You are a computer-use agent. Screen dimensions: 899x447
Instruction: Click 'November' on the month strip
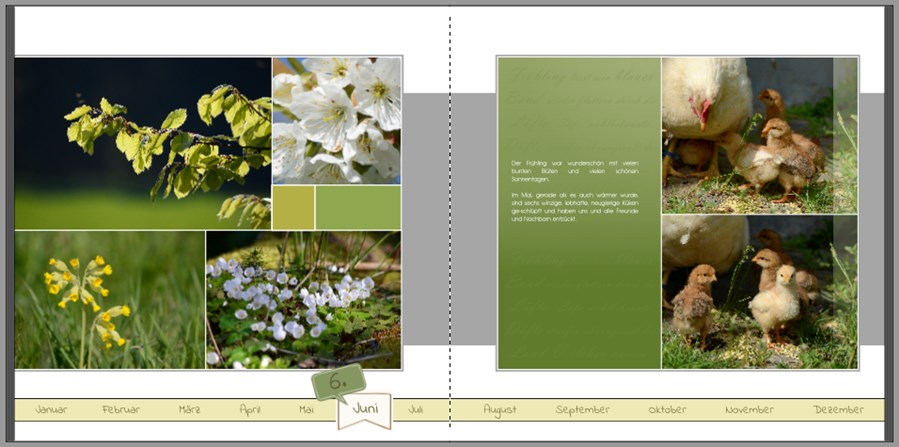749,410
